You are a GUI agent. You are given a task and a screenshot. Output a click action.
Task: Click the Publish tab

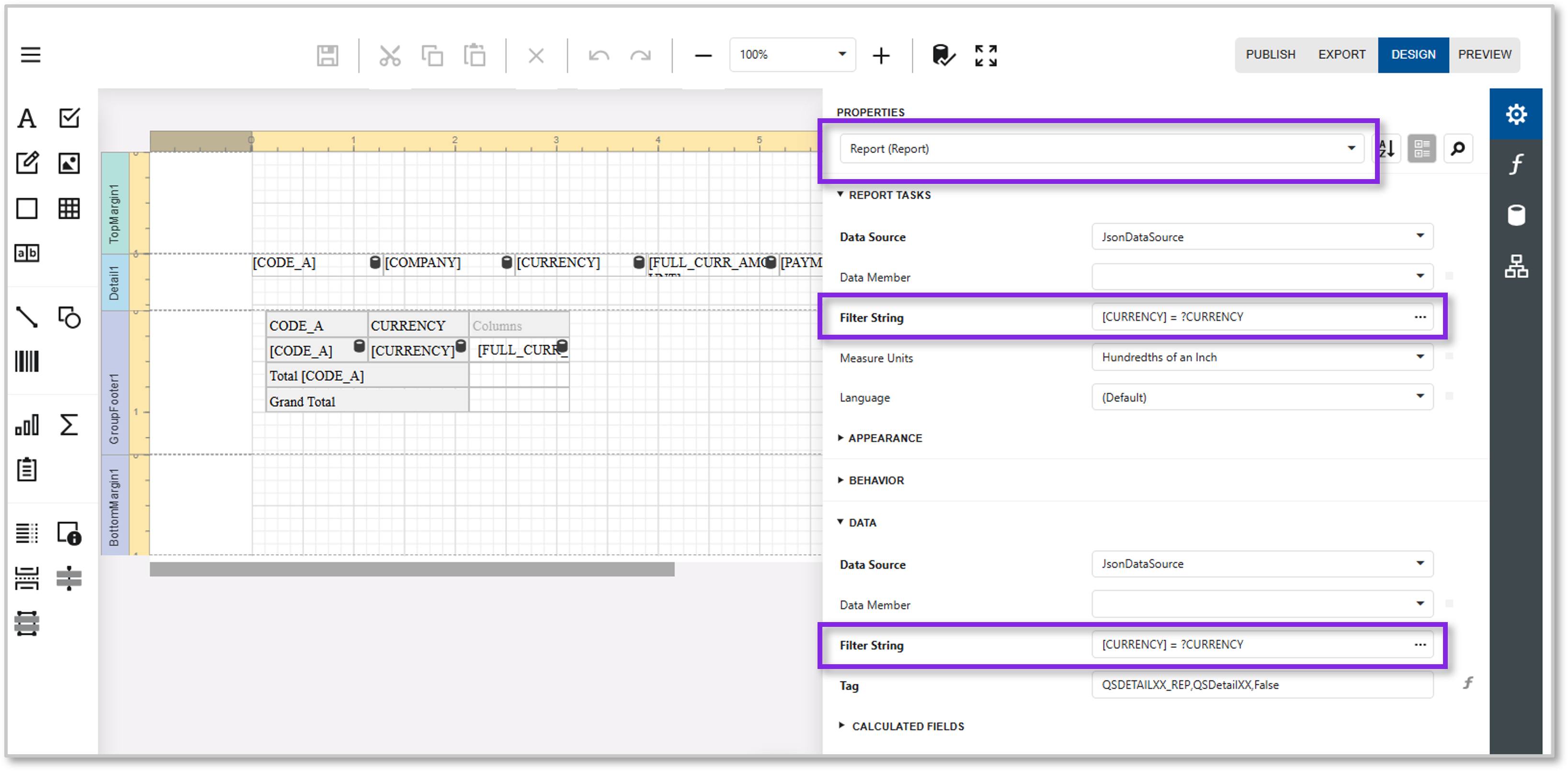coord(1270,55)
